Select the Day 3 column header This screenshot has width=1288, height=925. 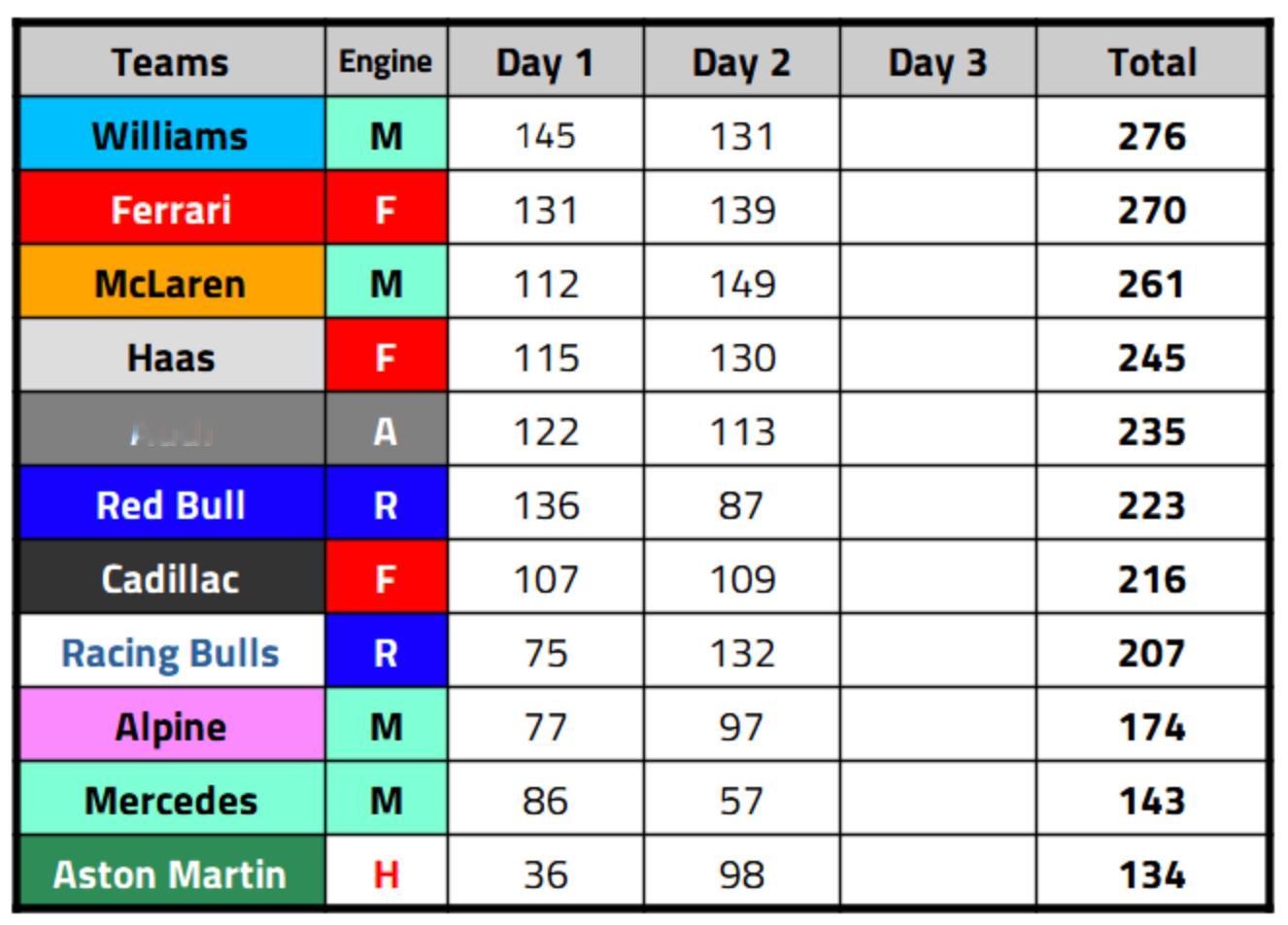click(x=937, y=63)
